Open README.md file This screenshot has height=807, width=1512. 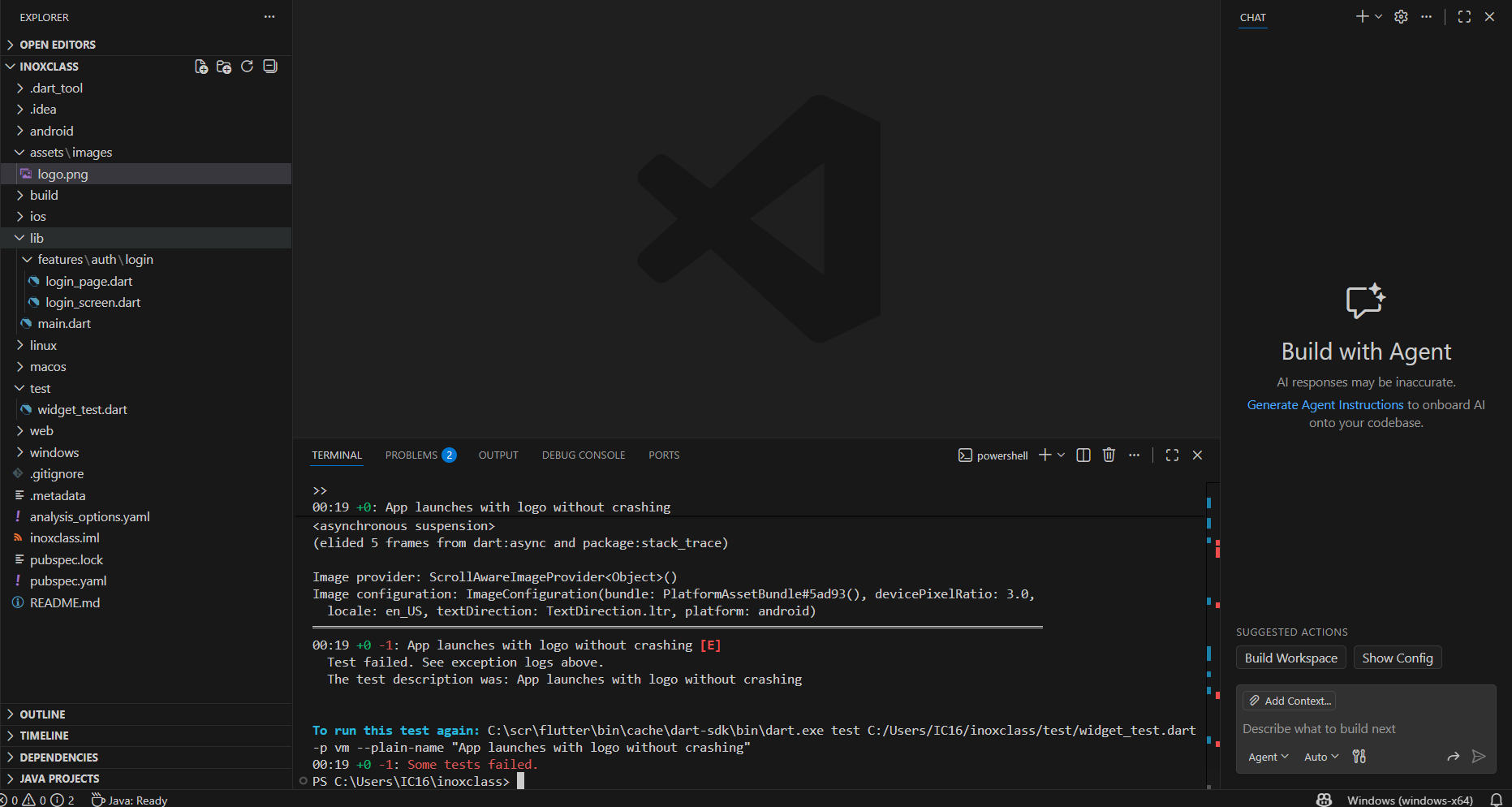[146, 602]
